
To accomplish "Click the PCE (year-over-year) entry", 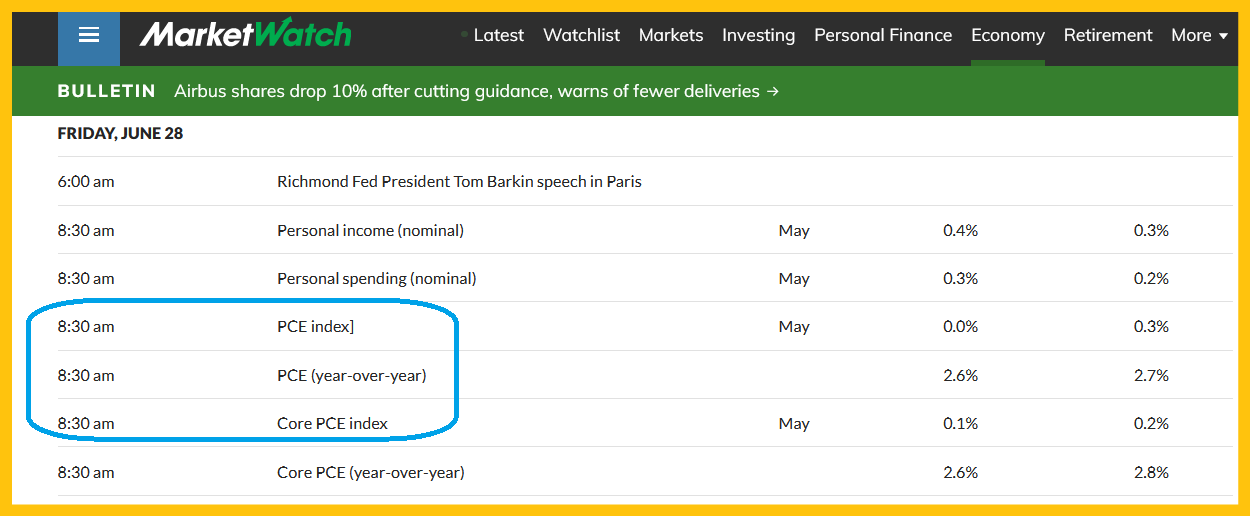I will pos(351,376).
